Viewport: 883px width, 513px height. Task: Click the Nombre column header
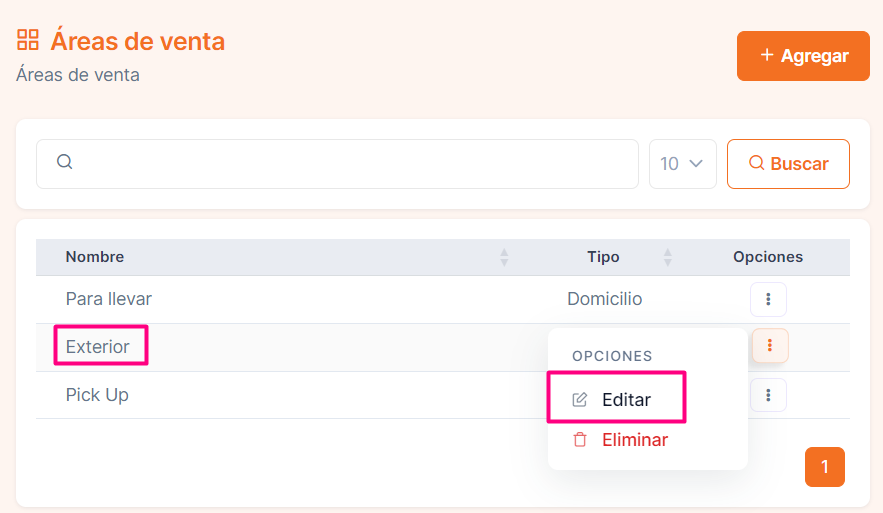(x=95, y=257)
